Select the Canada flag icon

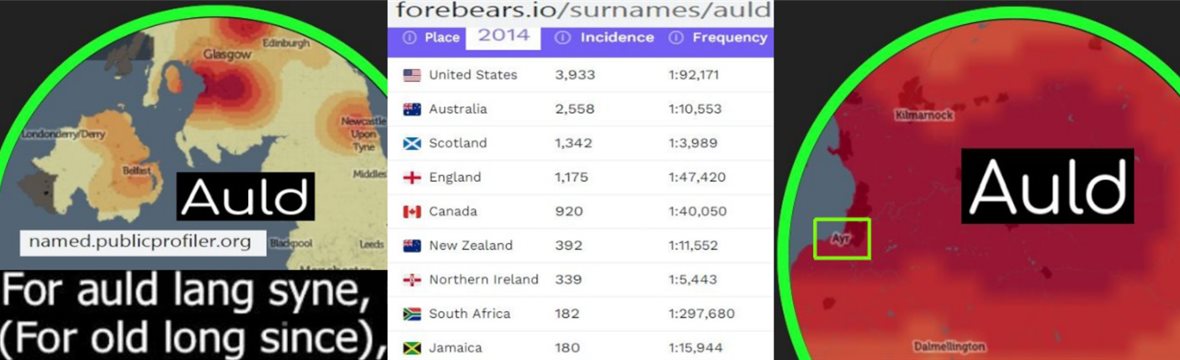point(412,212)
